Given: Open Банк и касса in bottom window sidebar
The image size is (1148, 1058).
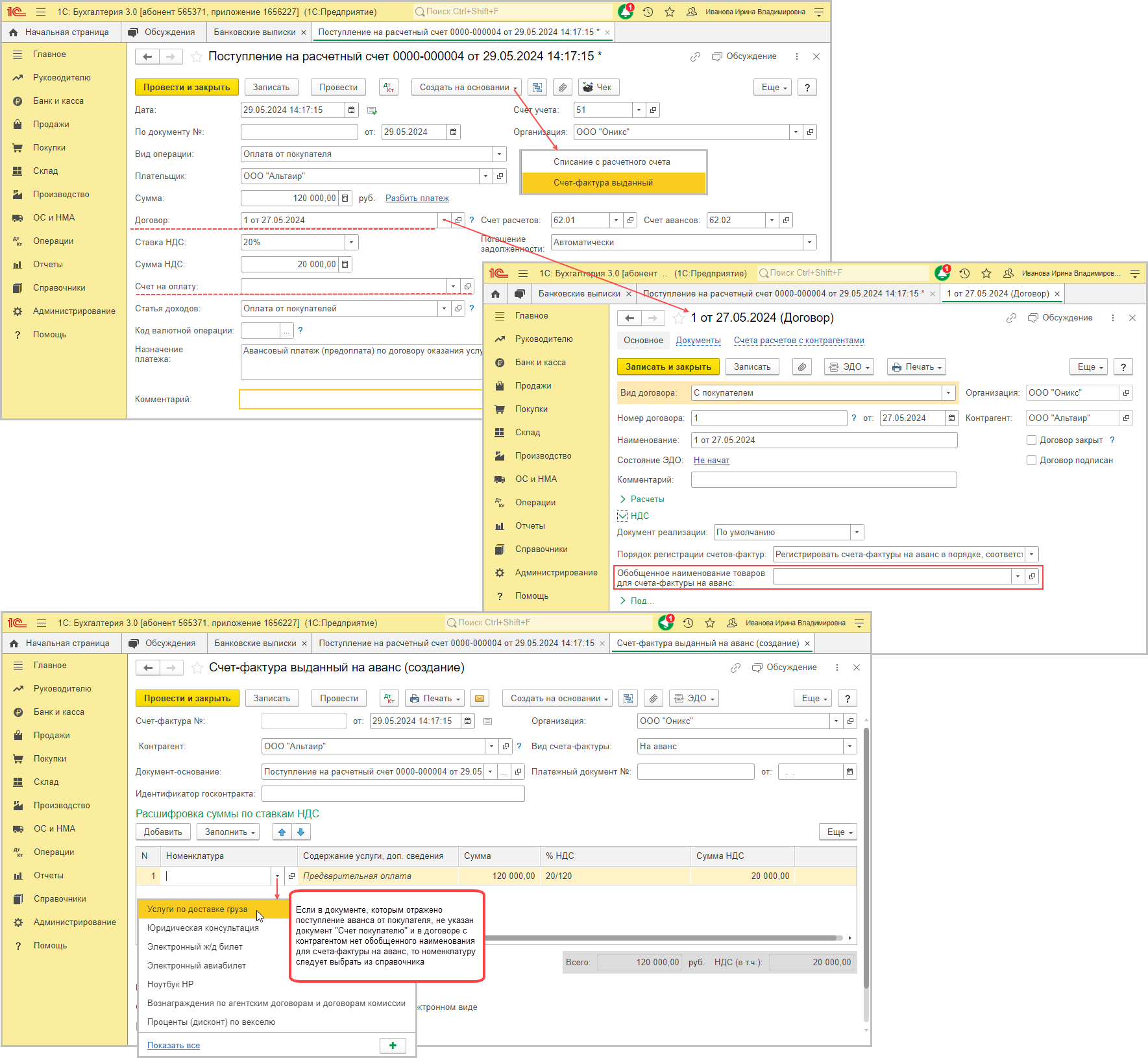Looking at the screenshot, I should 59,712.
